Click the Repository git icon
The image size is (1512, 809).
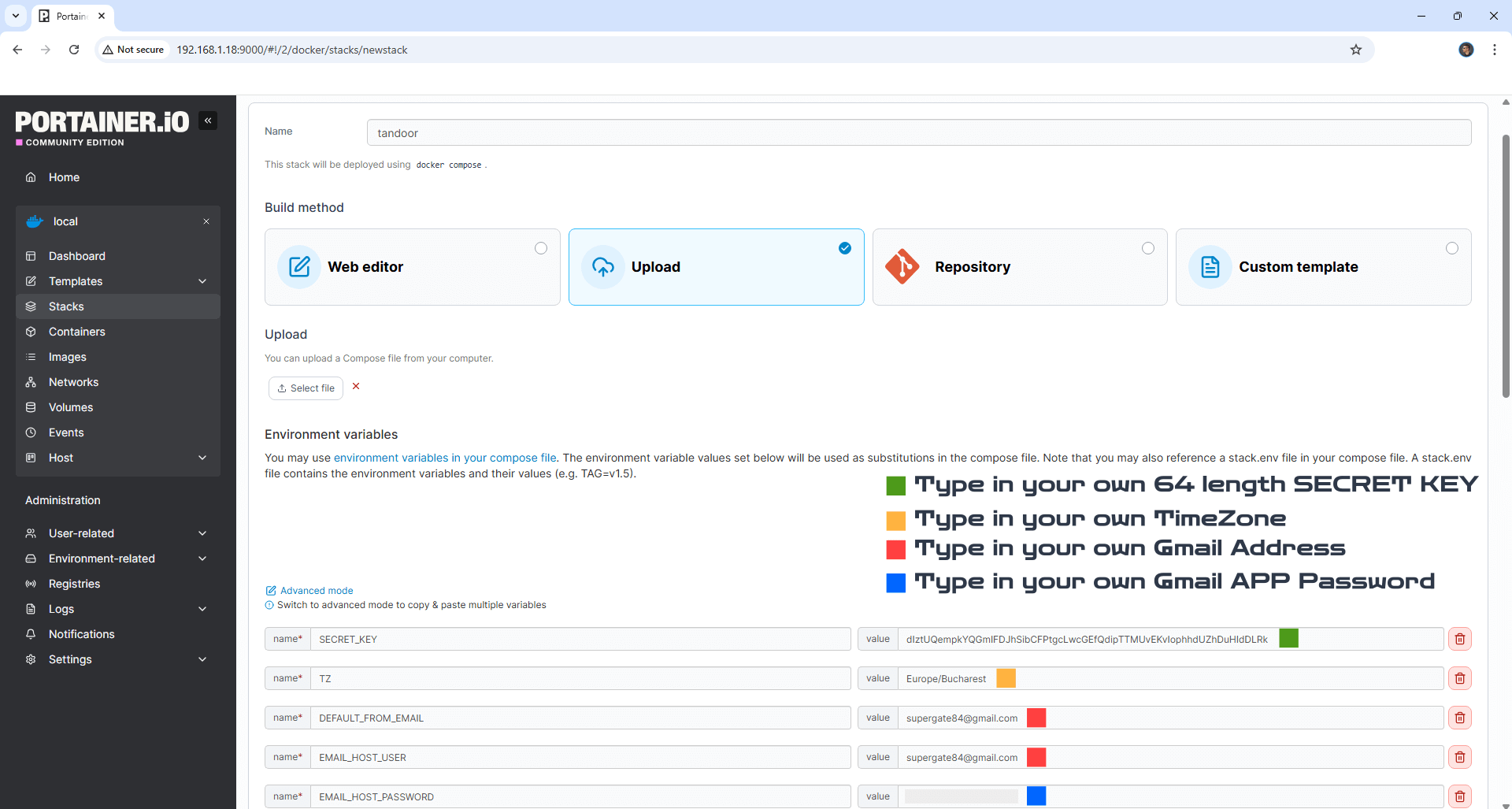pos(902,267)
